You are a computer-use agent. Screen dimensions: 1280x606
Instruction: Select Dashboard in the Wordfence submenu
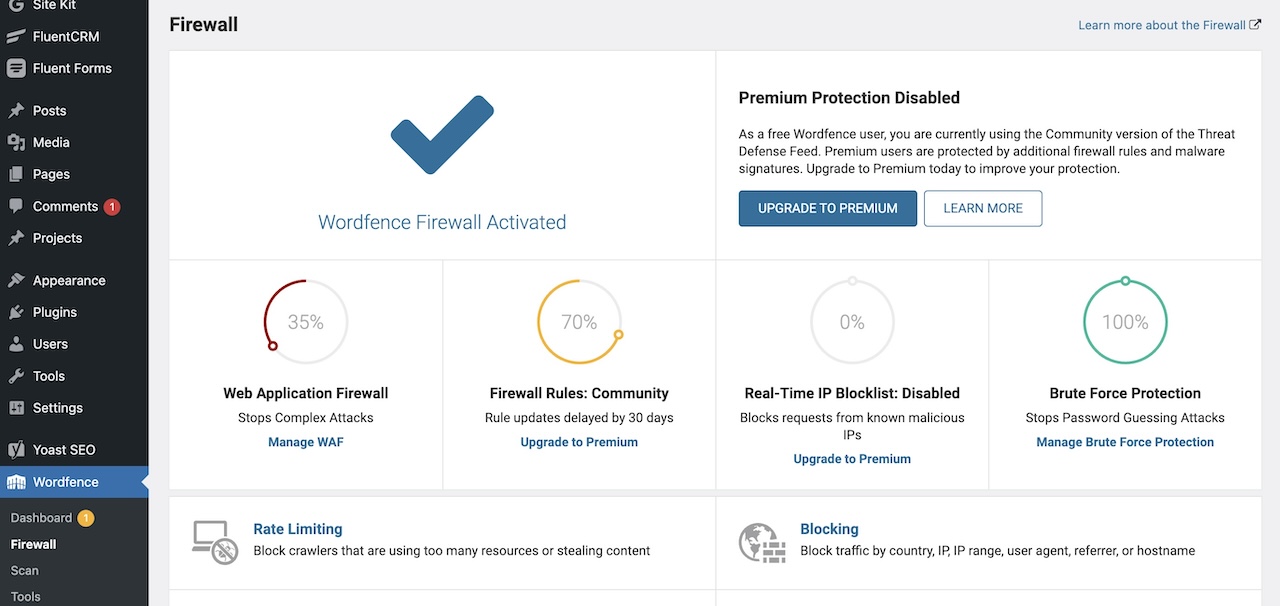[40, 518]
